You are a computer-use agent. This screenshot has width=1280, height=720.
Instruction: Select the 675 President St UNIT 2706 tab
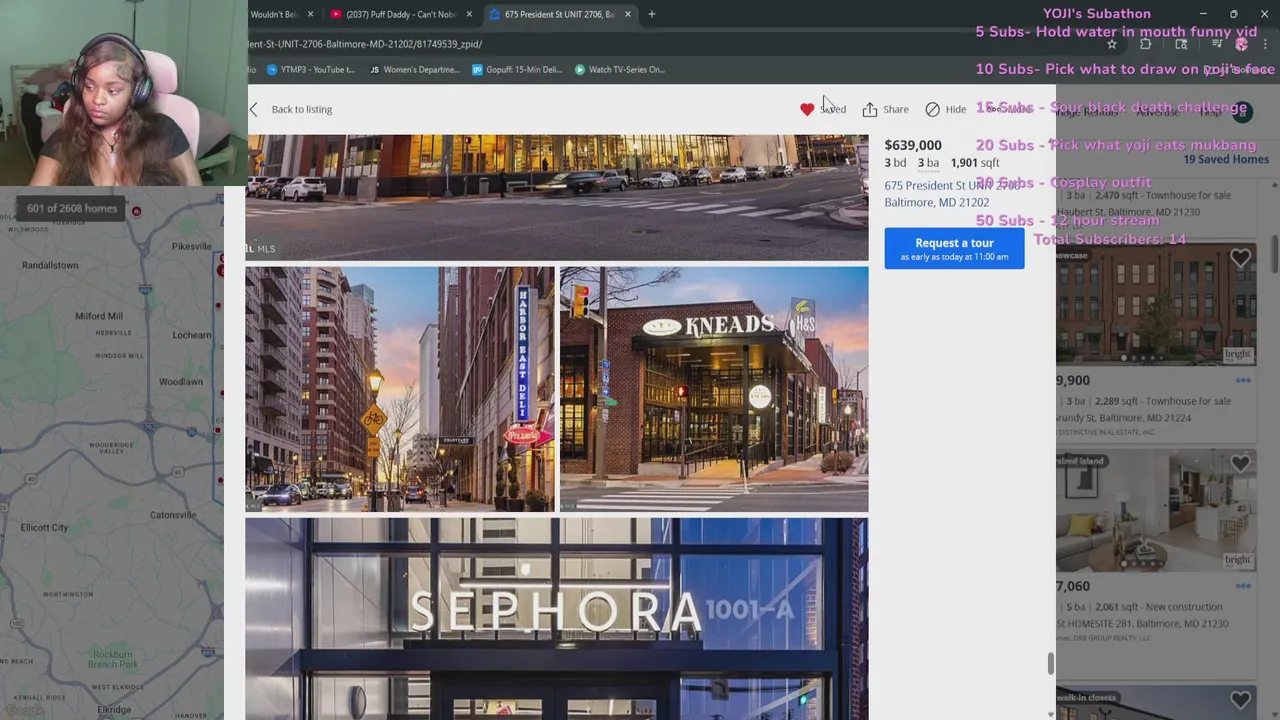[559, 14]
